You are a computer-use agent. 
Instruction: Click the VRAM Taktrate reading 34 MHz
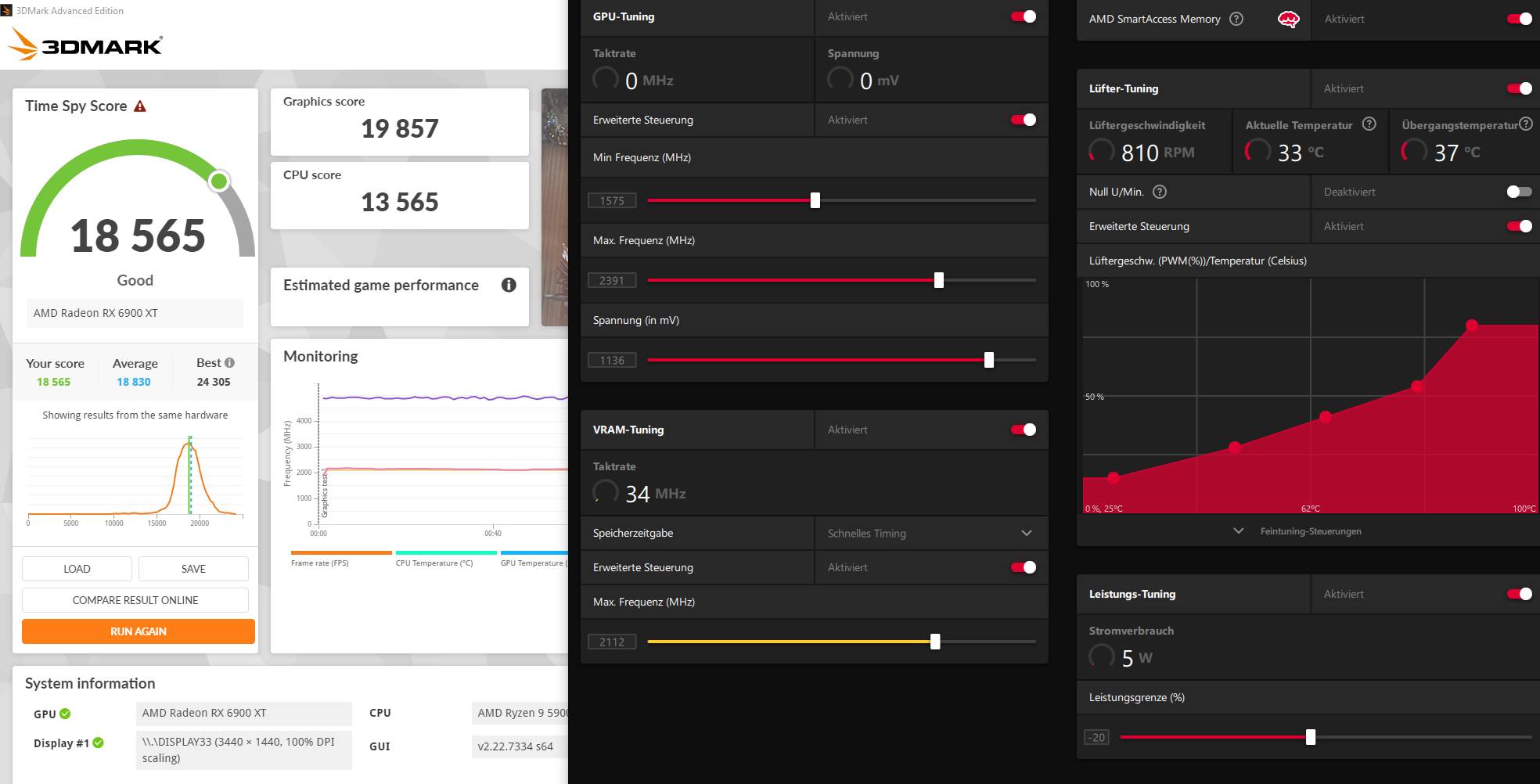point(656,494)
